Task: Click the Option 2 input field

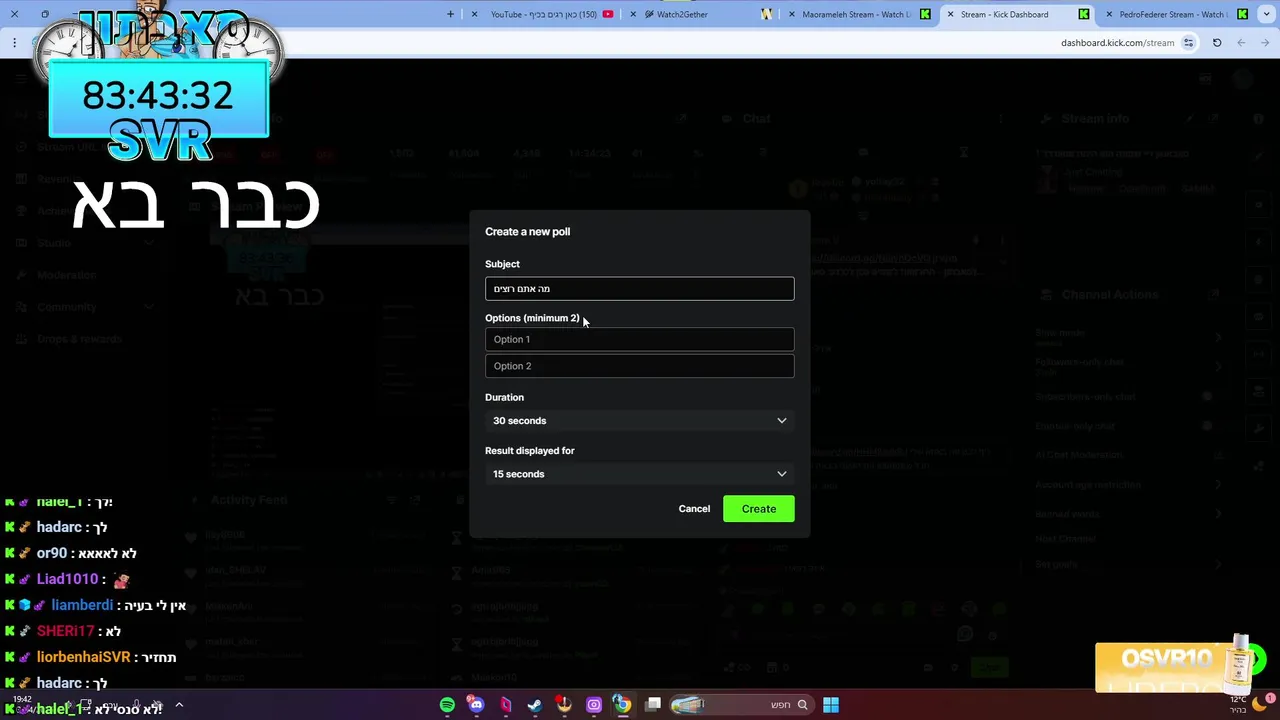Action: coord(639,366)
